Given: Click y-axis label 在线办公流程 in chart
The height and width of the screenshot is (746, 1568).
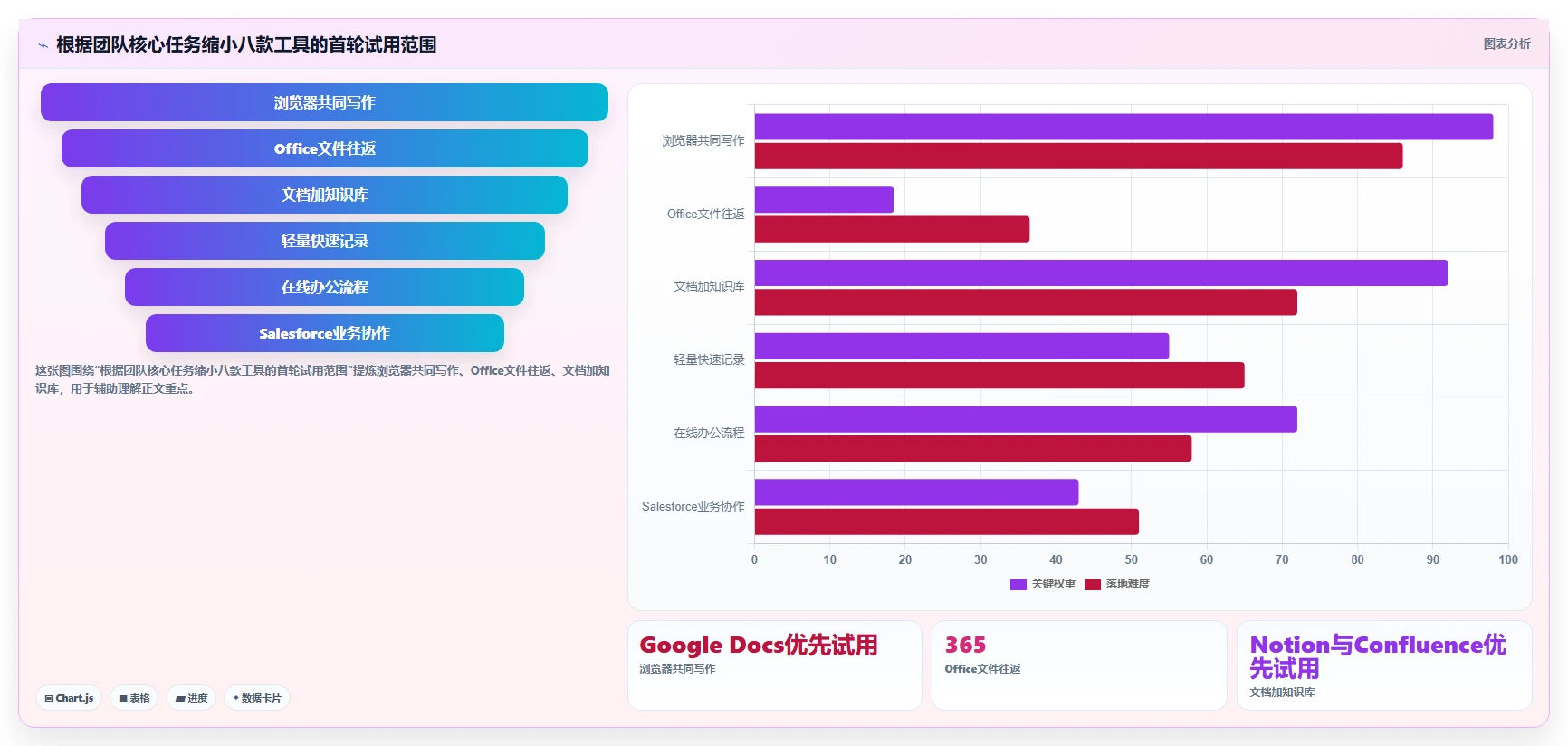Looking at the screenshot, I should (709, 433).
